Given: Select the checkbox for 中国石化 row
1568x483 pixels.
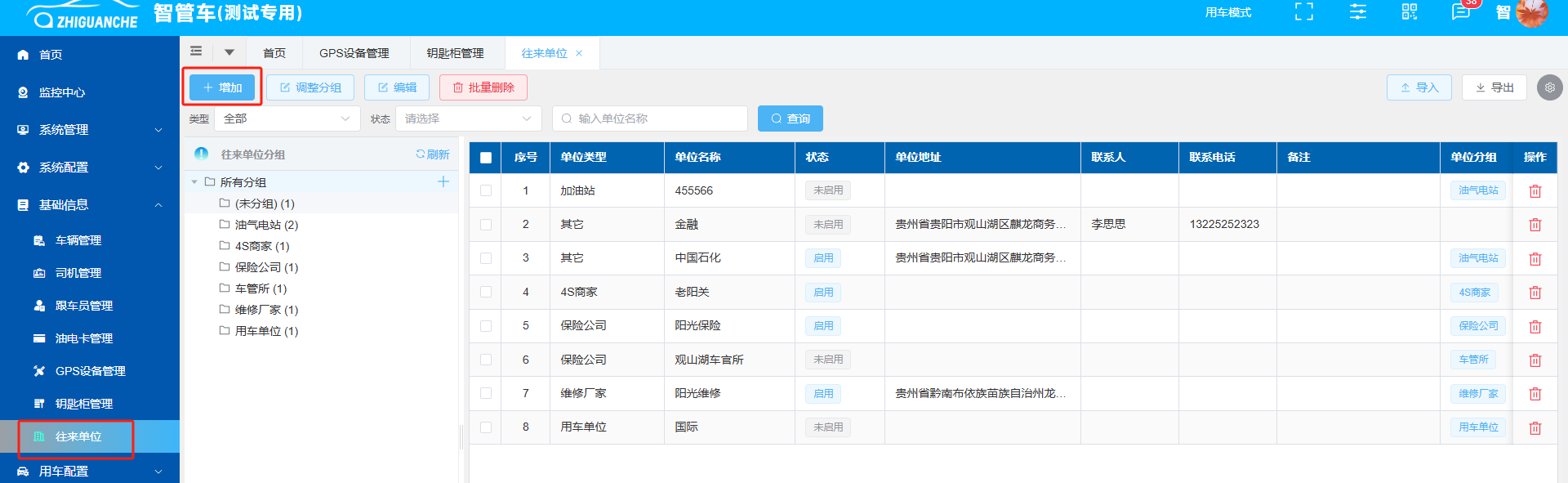Looking at the screenshot, I should pyautogui.click(x=486, y=258).
